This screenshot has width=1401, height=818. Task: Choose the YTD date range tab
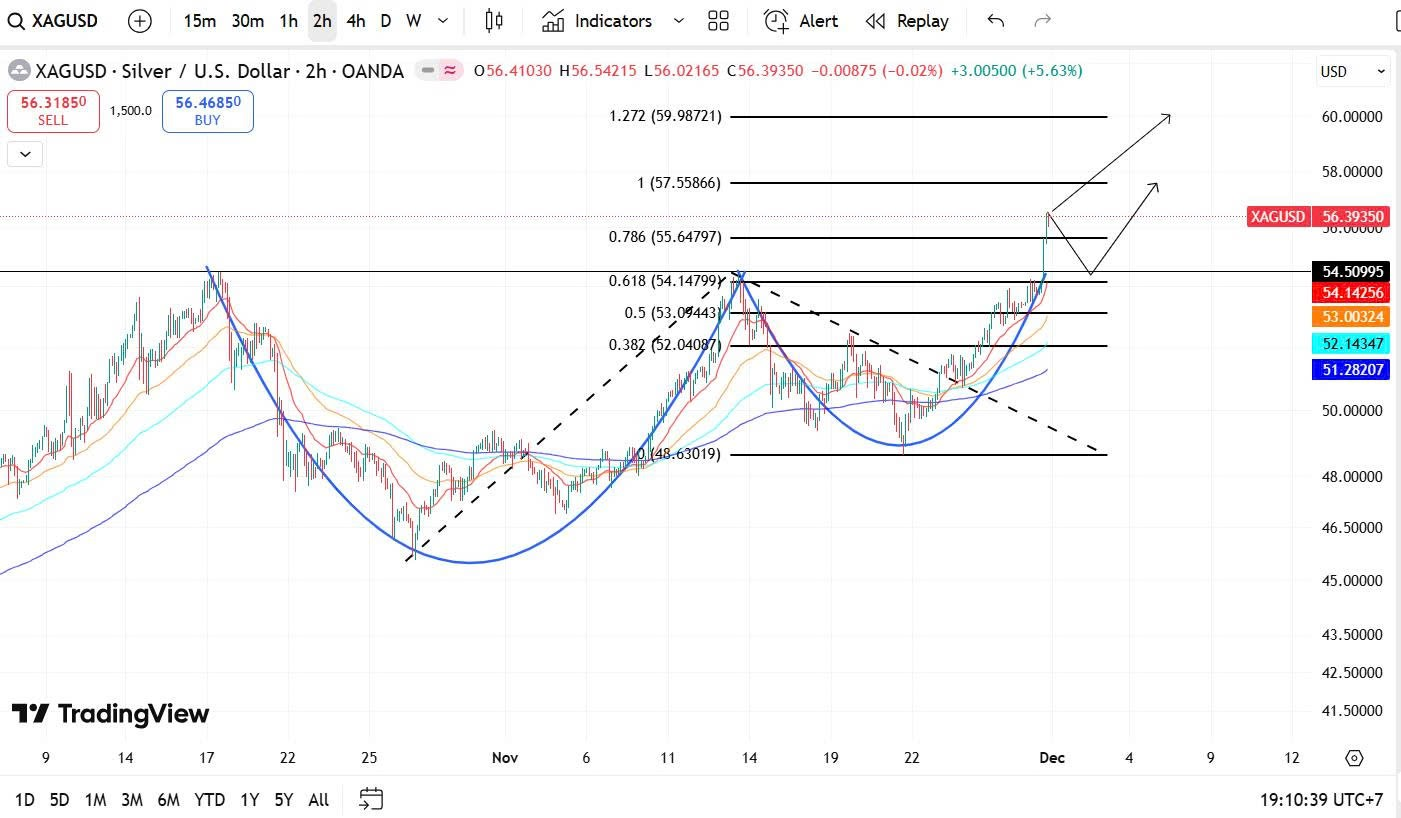click(209, 799)
